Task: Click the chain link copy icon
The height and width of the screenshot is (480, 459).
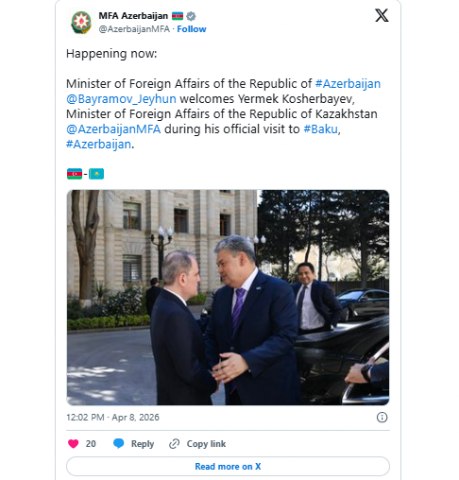Action: pyautogui.click(x=174, y=444)
